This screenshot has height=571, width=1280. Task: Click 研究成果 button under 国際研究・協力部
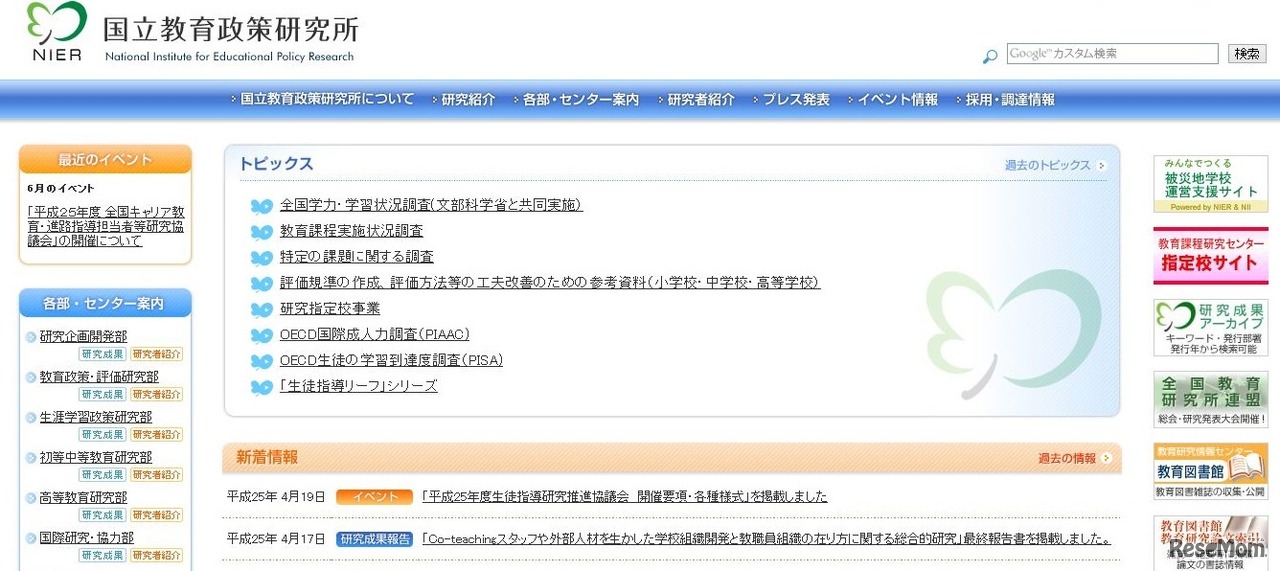pyautogui.click(x=103, y=554)
